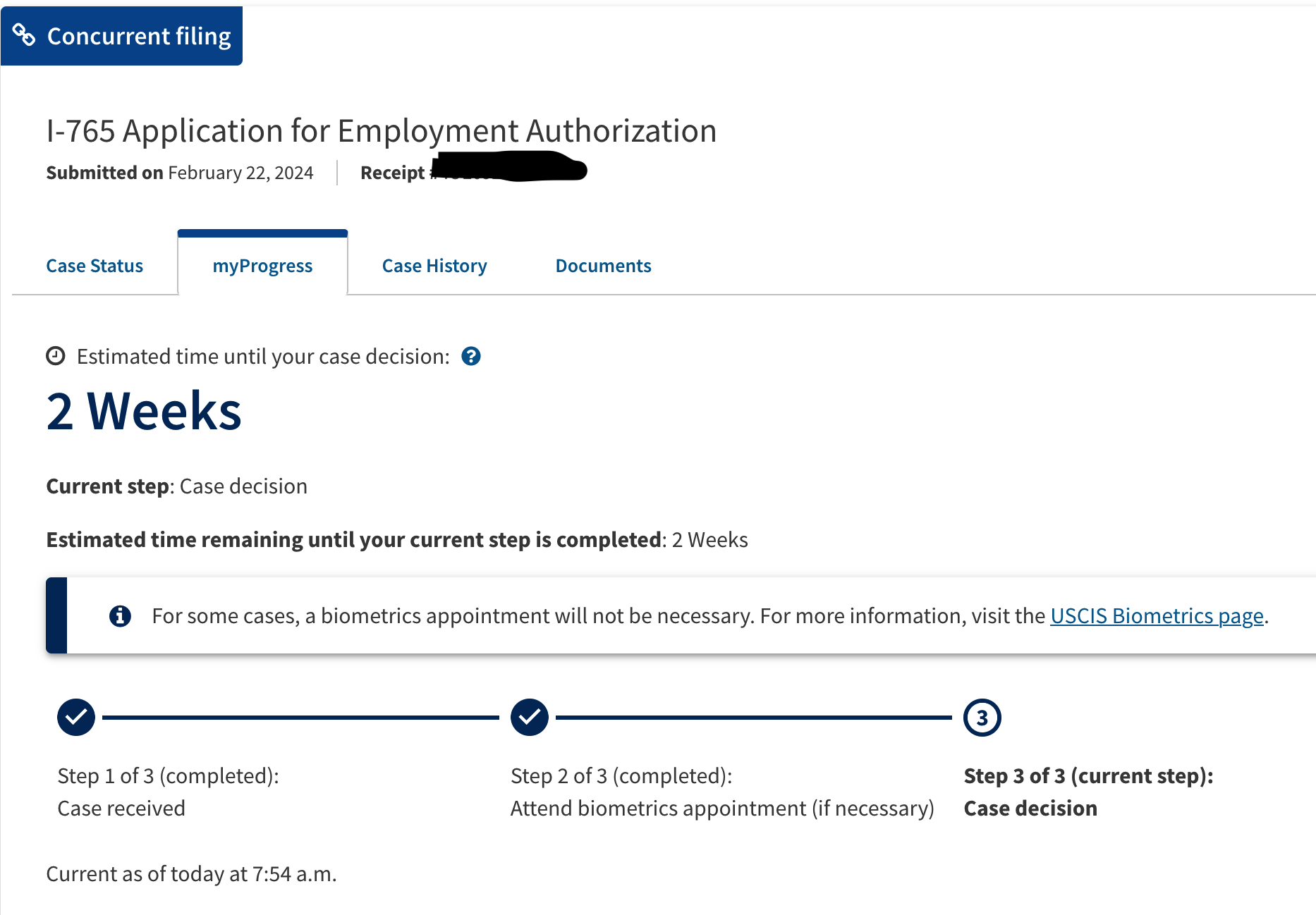
Task: Click the Step 3 numbered circle
Action: coord(982,718)
